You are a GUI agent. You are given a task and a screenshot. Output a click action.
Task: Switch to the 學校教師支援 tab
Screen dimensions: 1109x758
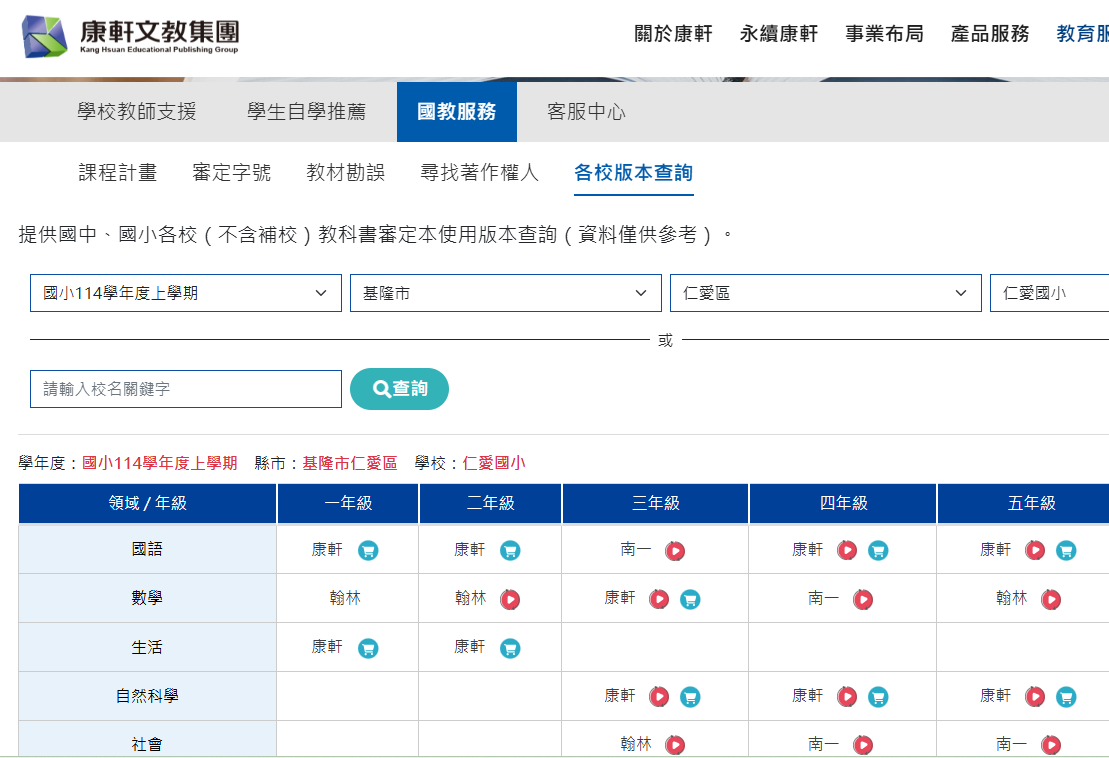coord(137,112)
